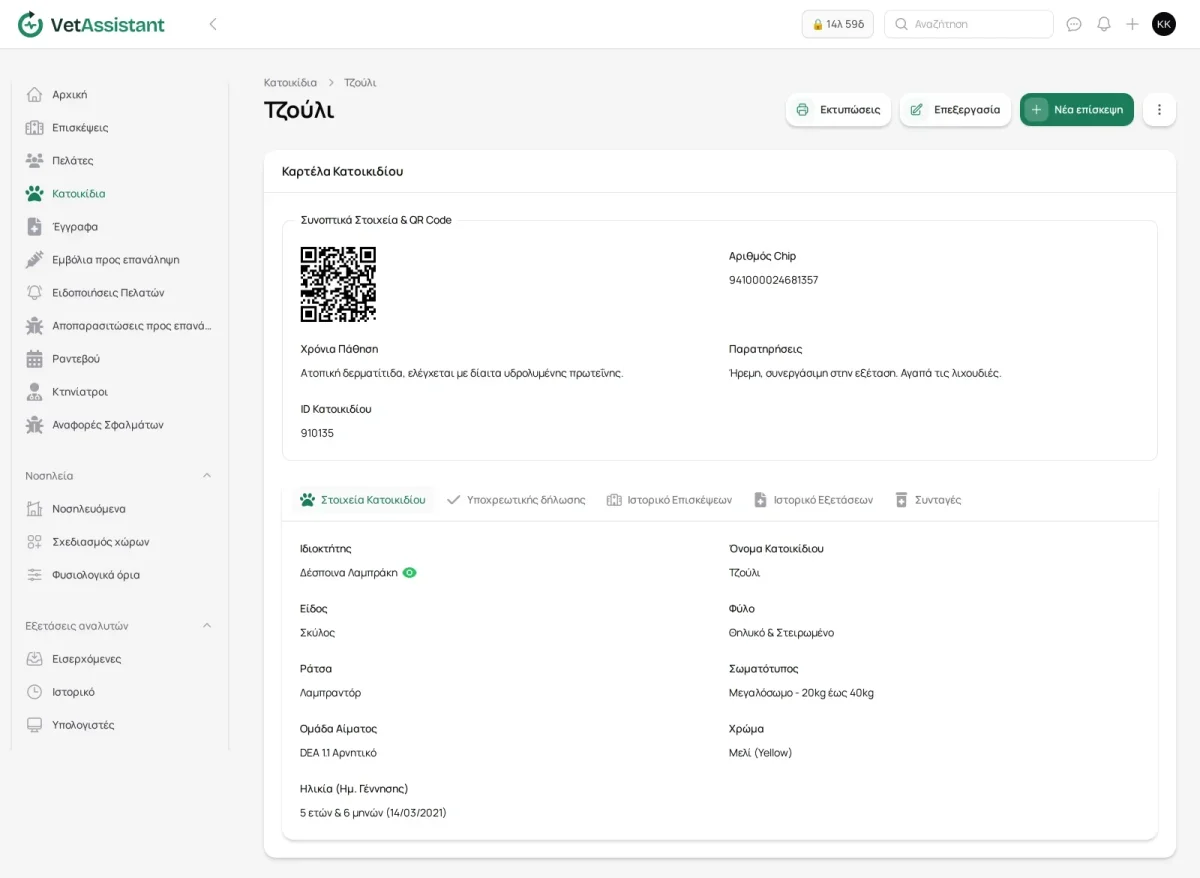Open Σχεδιασμός χώρων layout icon
The image size is (1200, 878).
coord(35,541)
